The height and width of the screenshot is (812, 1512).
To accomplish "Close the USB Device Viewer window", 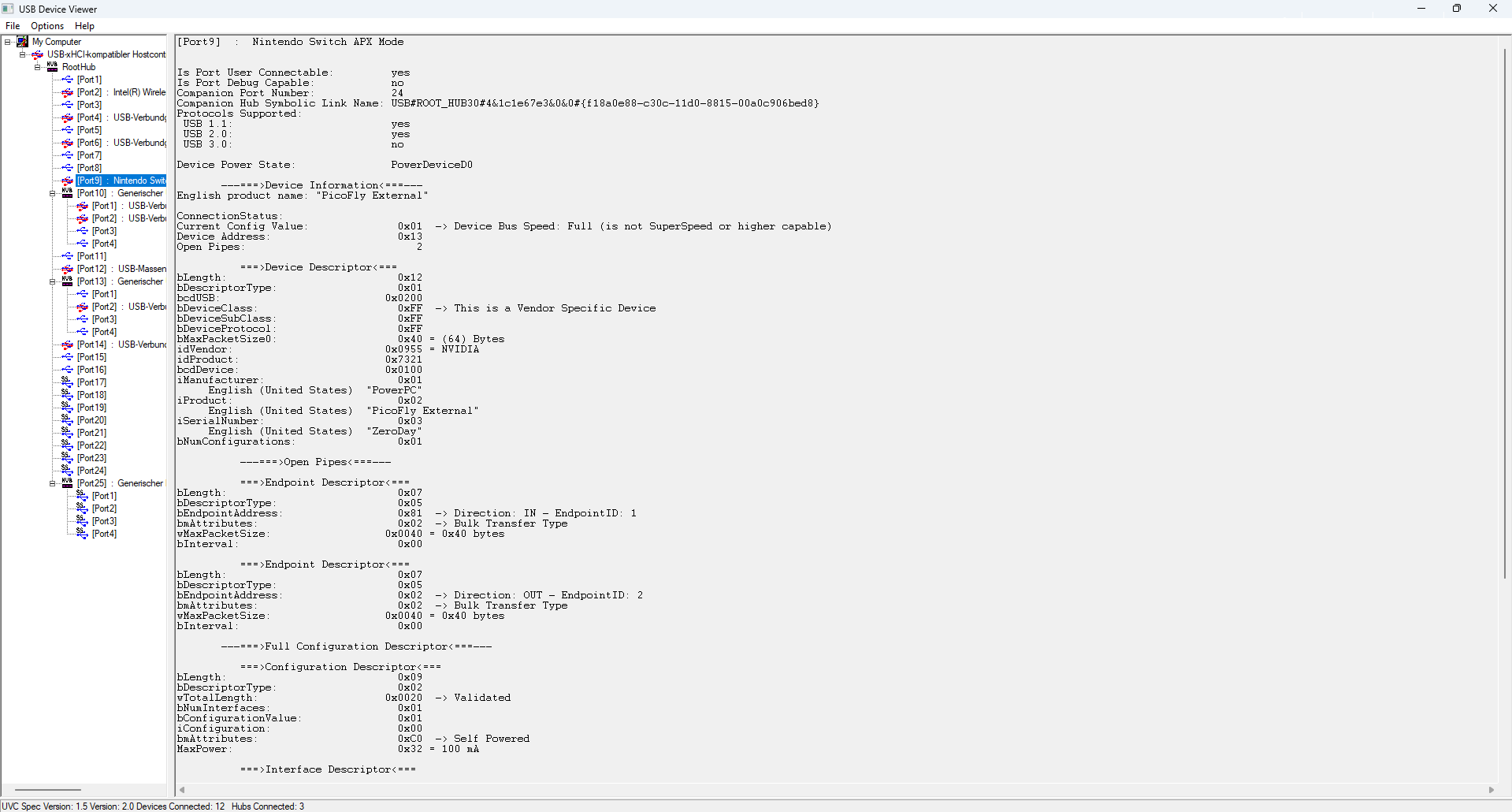I will [x=1493, y=9].
